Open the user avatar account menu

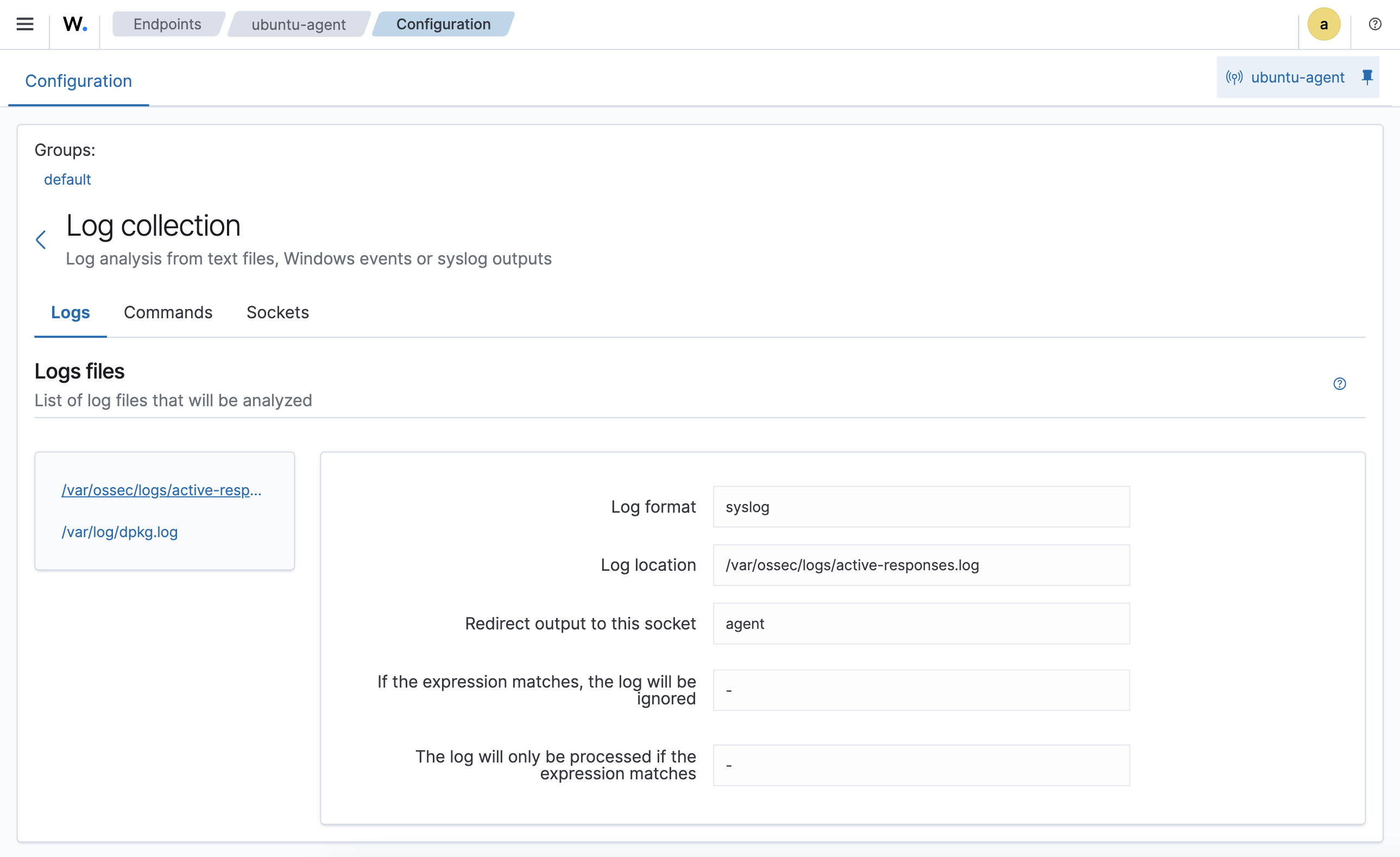(x=1324, y=24)
